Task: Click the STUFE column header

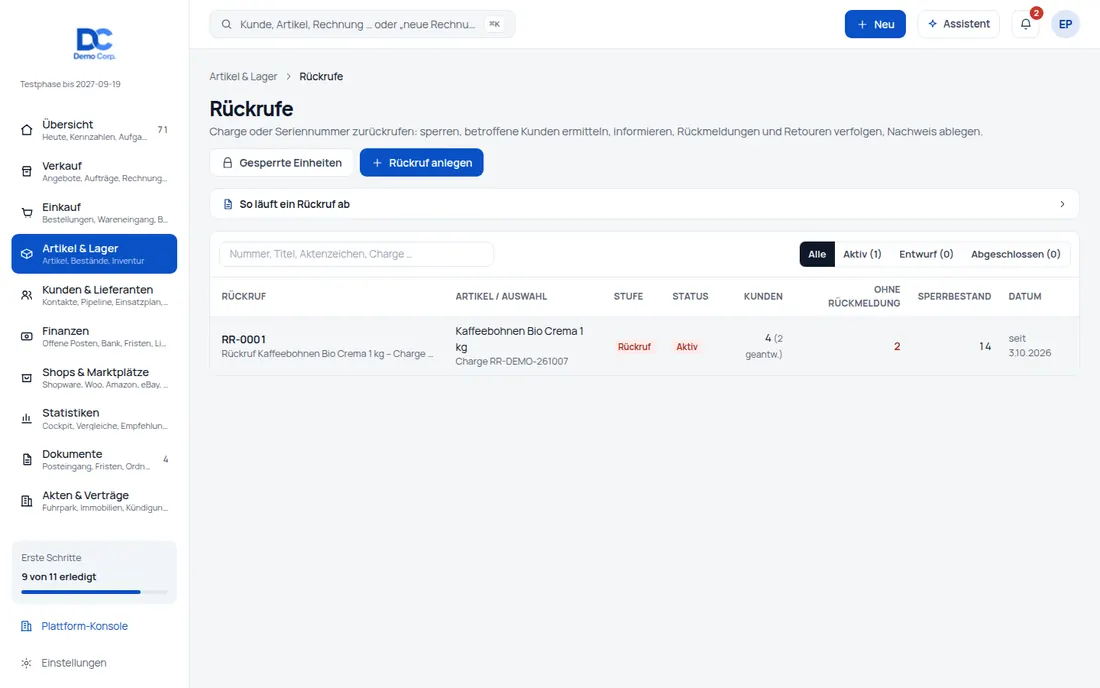Action: (628, 297)
